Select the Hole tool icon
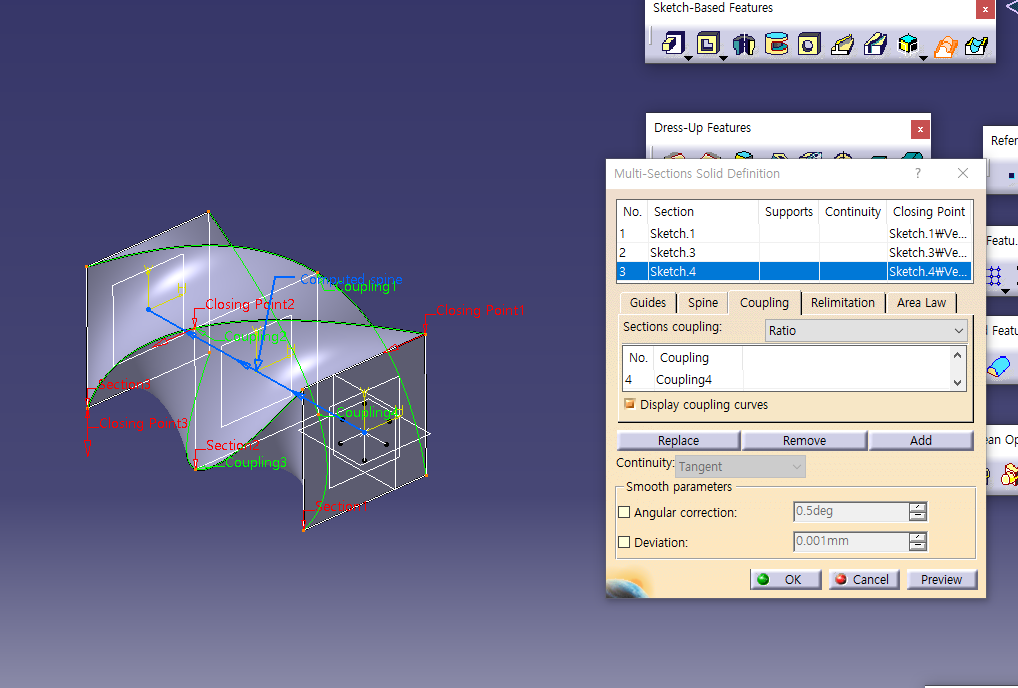Screen dimensions: 1018x688 (x=809, y=43)
